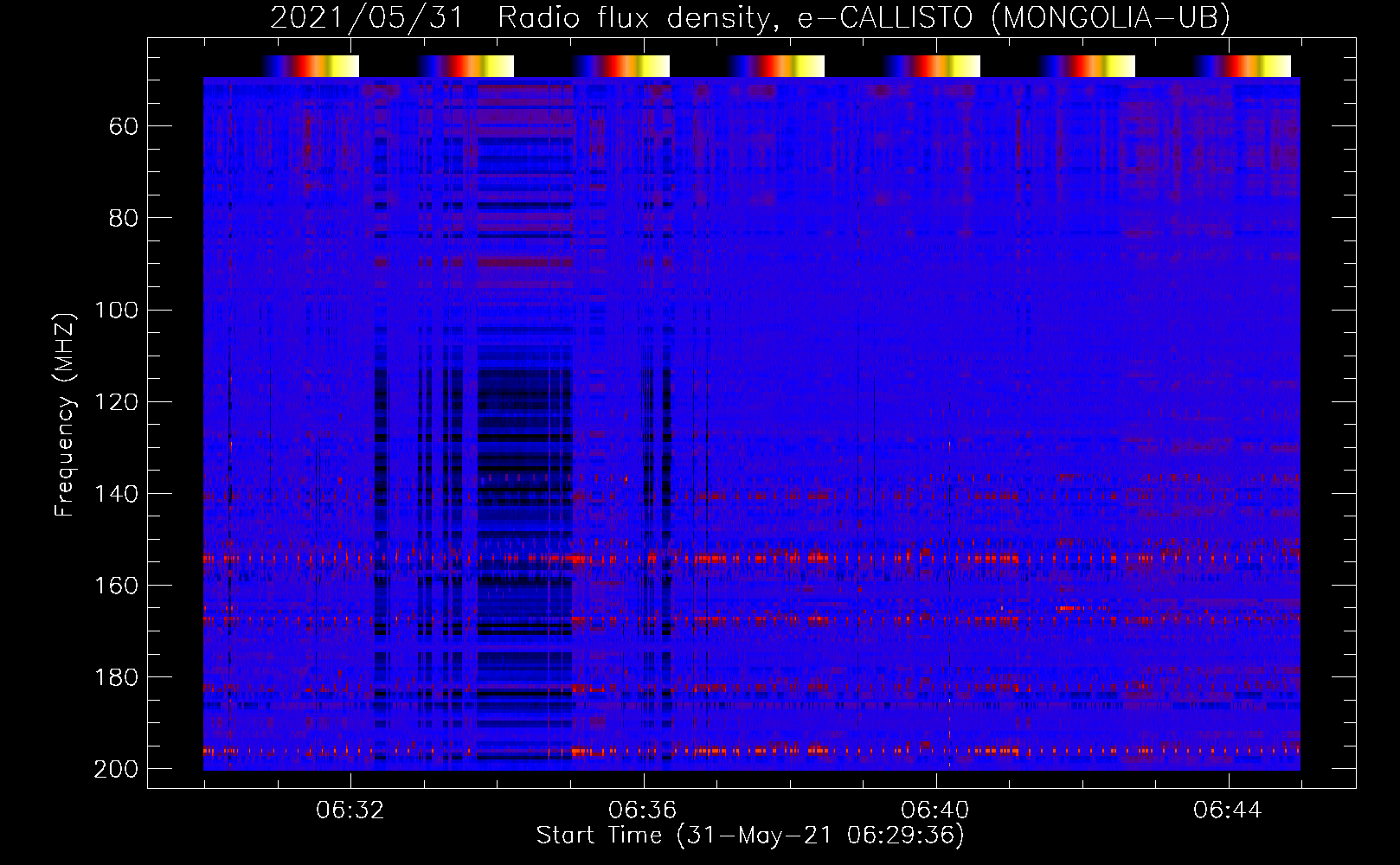Click the 100 frequency tick label

pyautogui.click(x=116, y=311)
